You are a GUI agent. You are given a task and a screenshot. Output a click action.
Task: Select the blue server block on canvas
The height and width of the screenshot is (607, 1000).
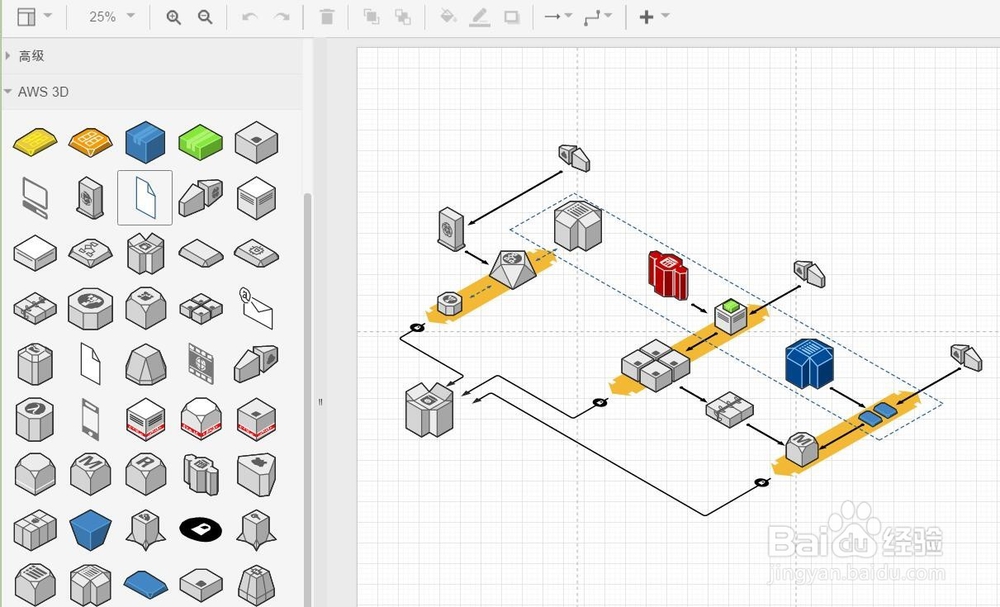809,363
